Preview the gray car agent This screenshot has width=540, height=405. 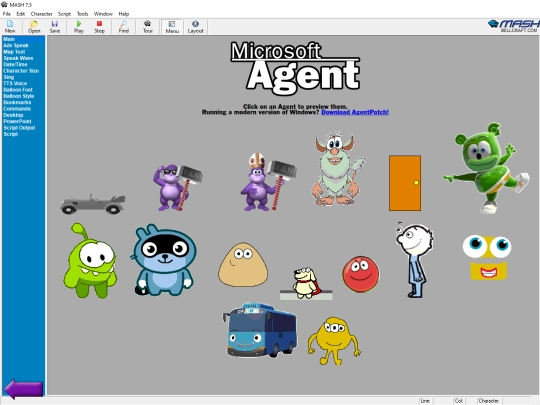(93, 204)
